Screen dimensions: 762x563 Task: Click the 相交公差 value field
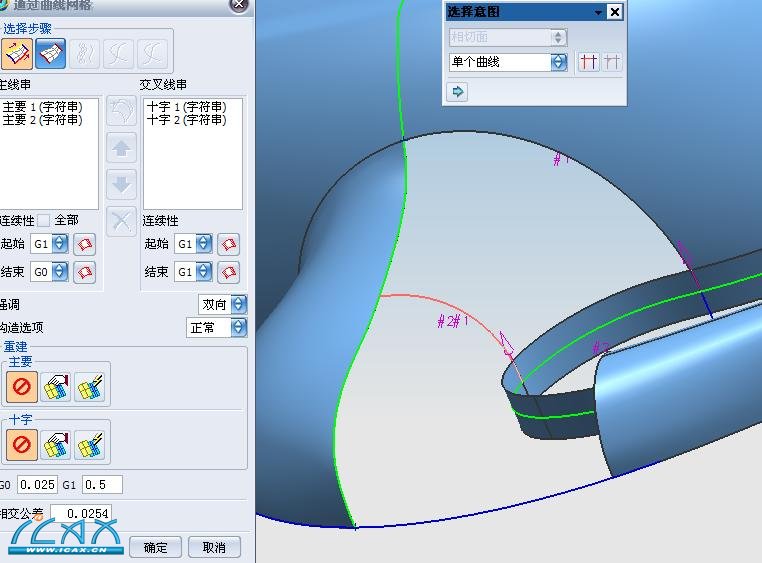80,513
